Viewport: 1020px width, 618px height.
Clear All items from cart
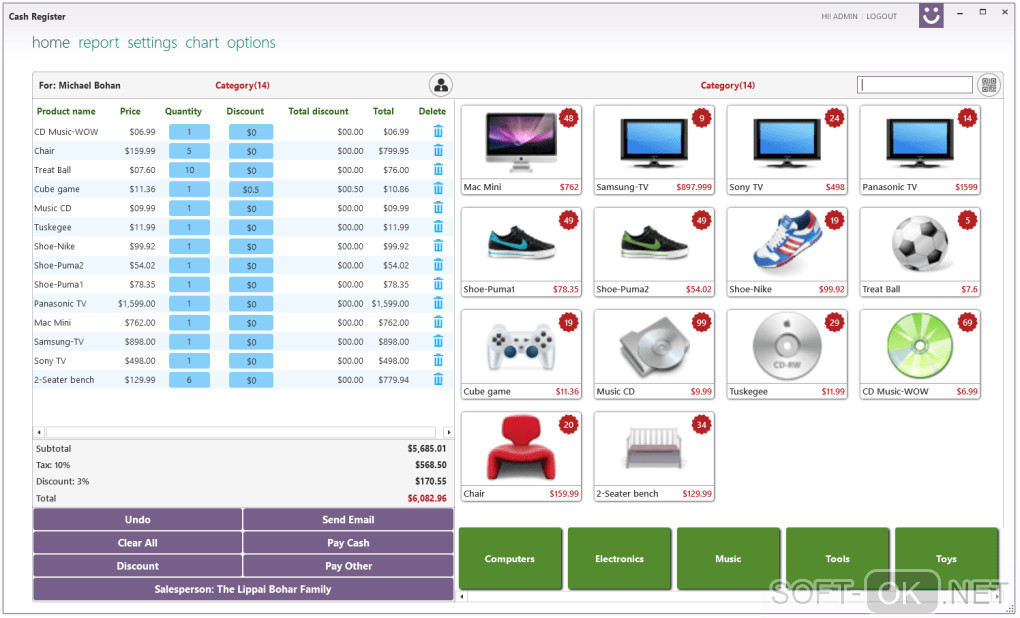137,543
